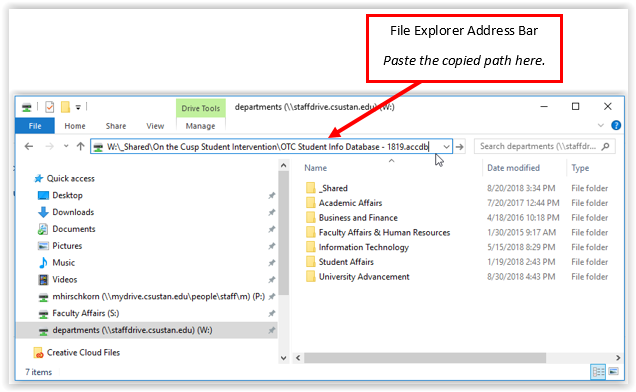Click navigation pane scroll down arrow
636x392 pixels.
click(x=284, y=358)
